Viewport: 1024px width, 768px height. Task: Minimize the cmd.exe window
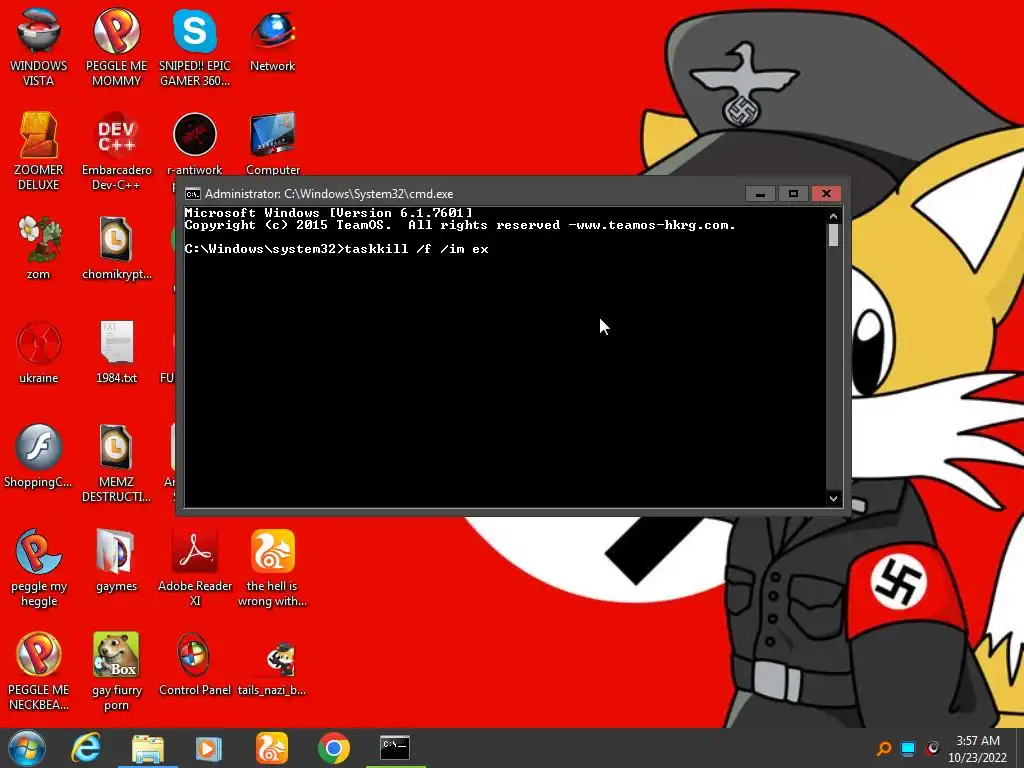pyautogui.click(x=760, y=194)
